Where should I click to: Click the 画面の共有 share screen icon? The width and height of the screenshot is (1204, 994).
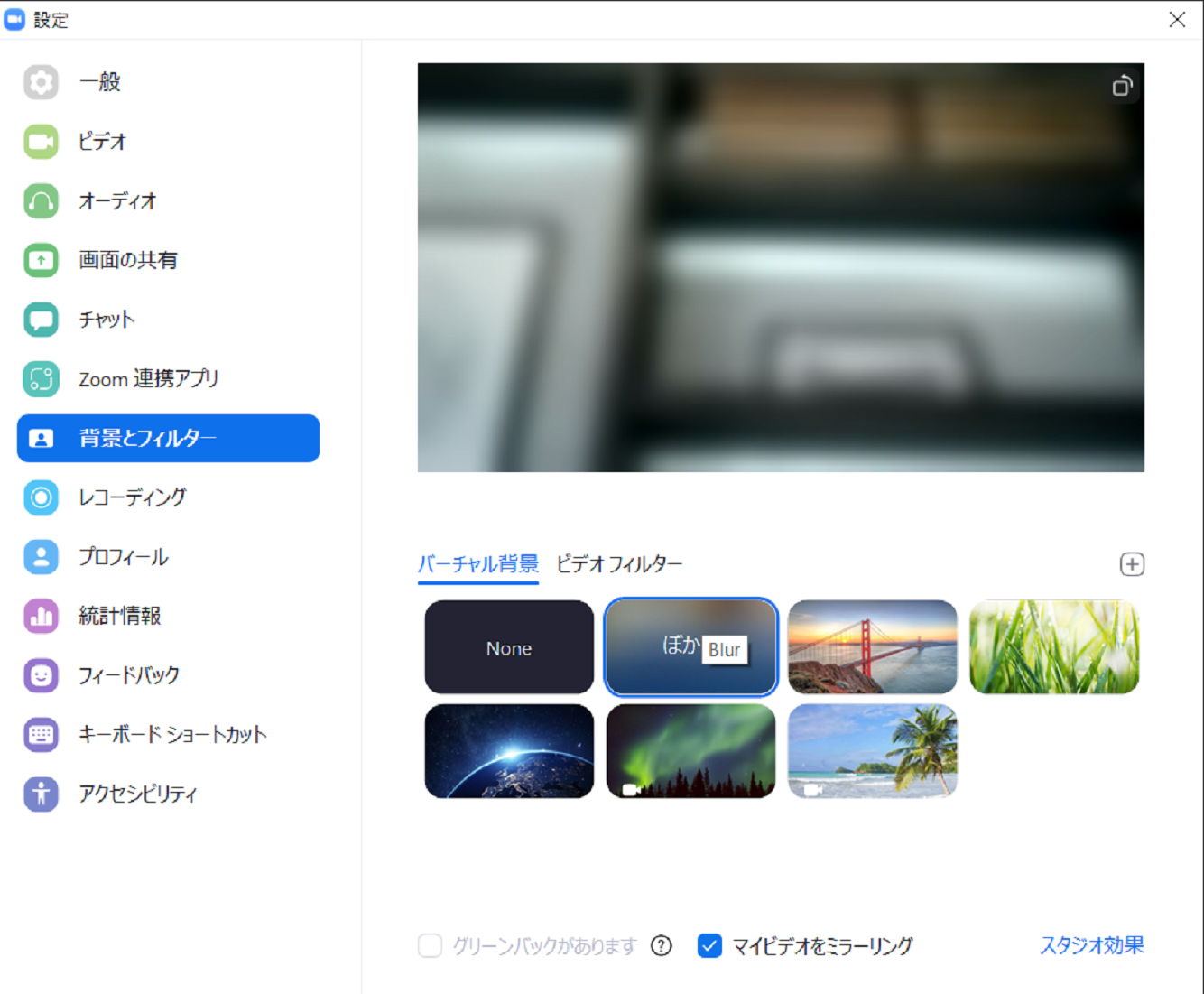pos(41,260)
